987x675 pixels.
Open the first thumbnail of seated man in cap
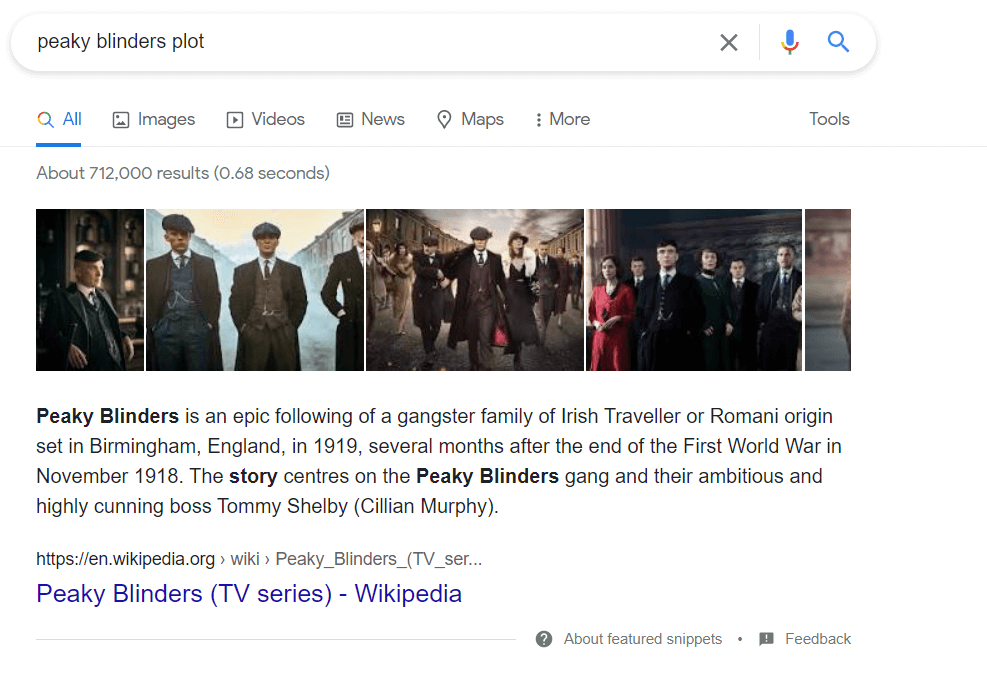pos(90,290)
